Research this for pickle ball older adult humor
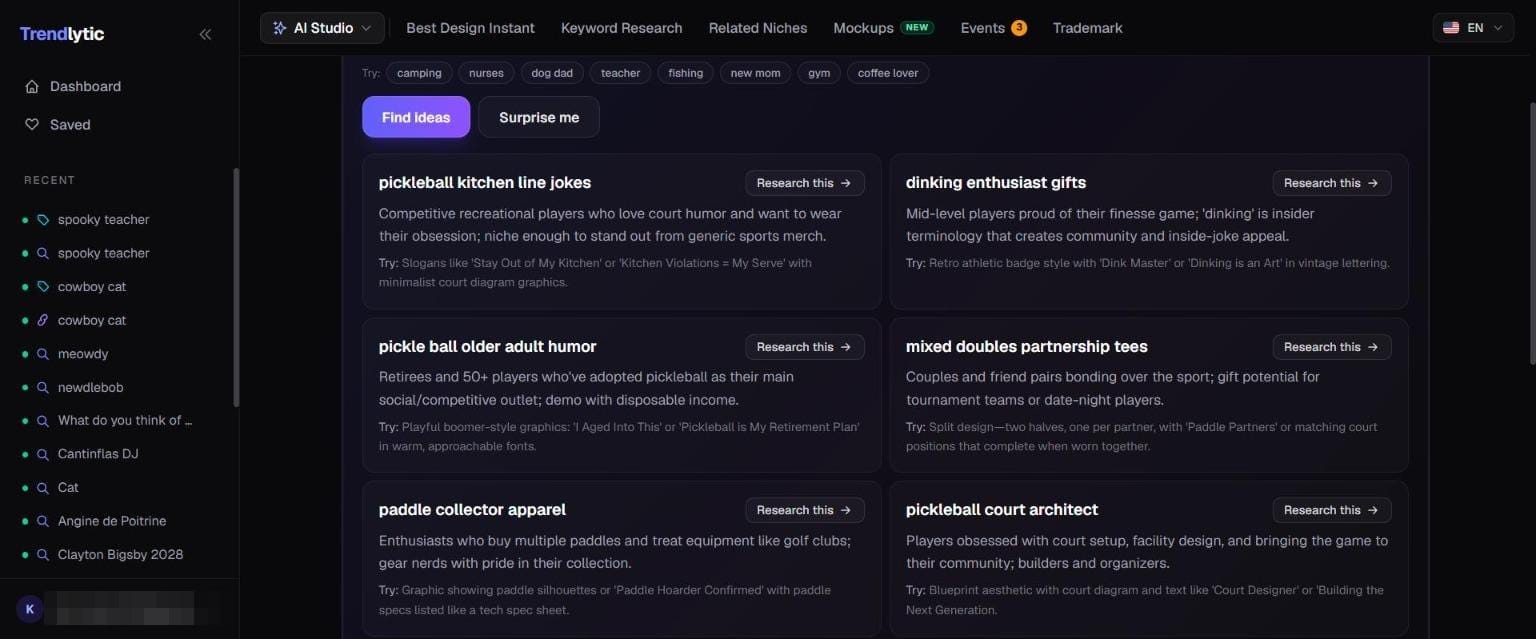This screenshot has width=1536, height=639. (805, 347)
